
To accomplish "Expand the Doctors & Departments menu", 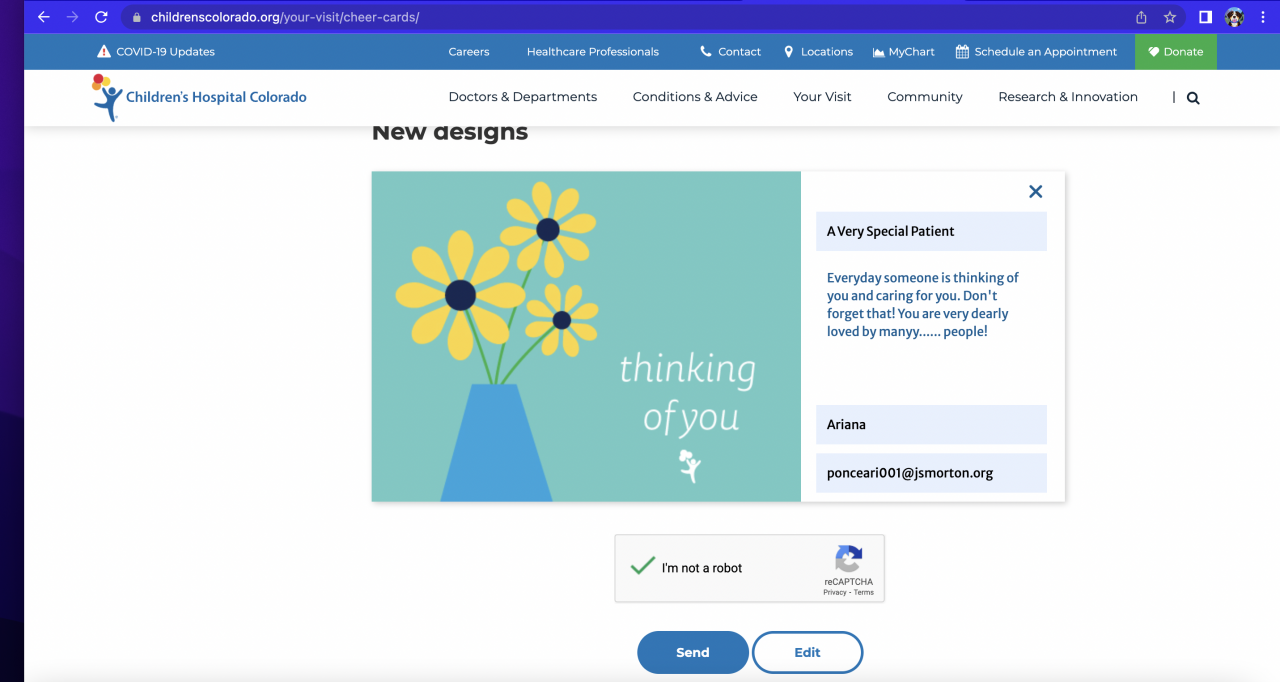I will (522, 97).
